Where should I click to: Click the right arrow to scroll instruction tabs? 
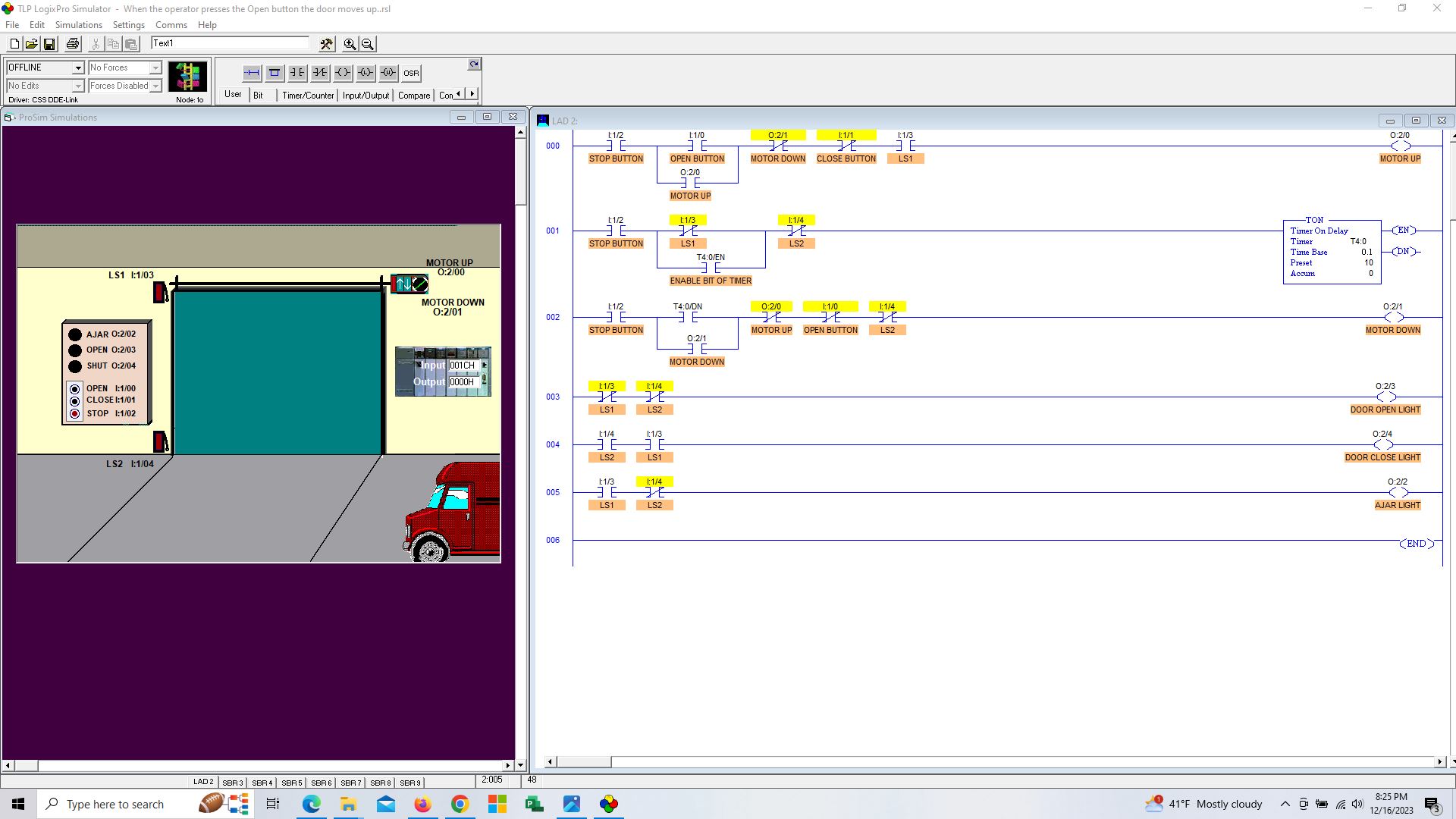click(472, 93)
